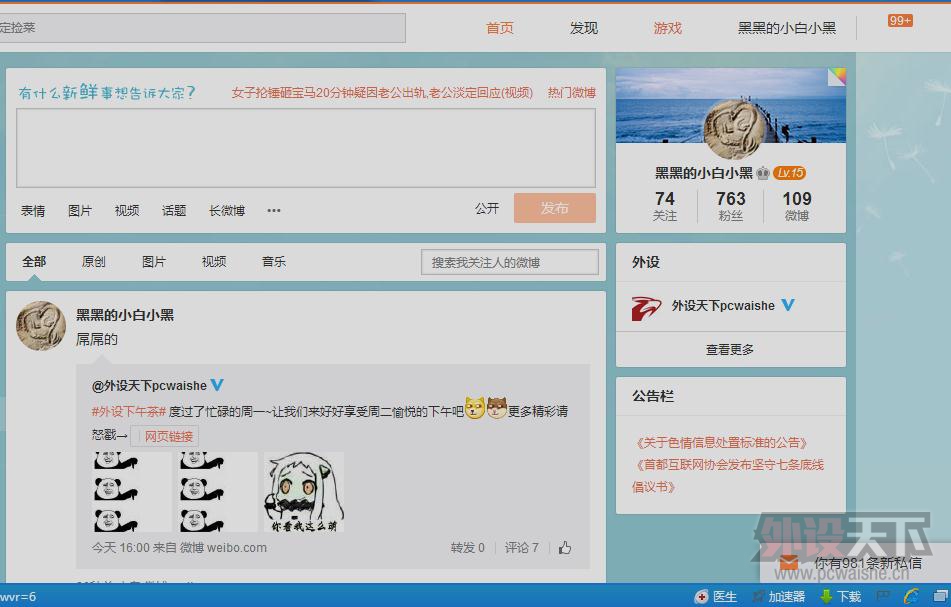This screenshot has width=951, height=607.
Task: Open the trending link about 女子抡锤砸宝马
Action: point(382,93)
